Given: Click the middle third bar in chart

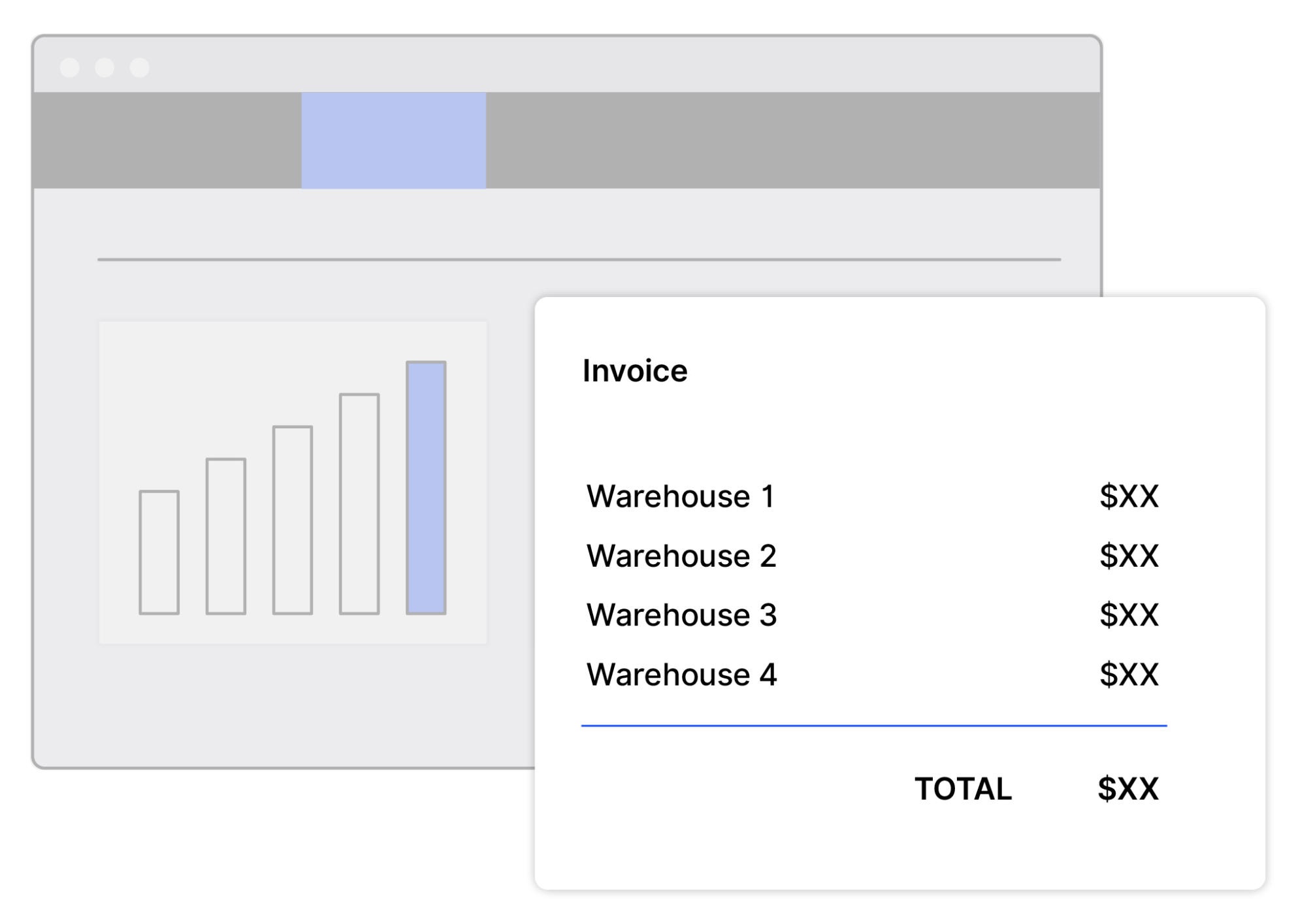Looking at the screenshot, I should point(293,520).
